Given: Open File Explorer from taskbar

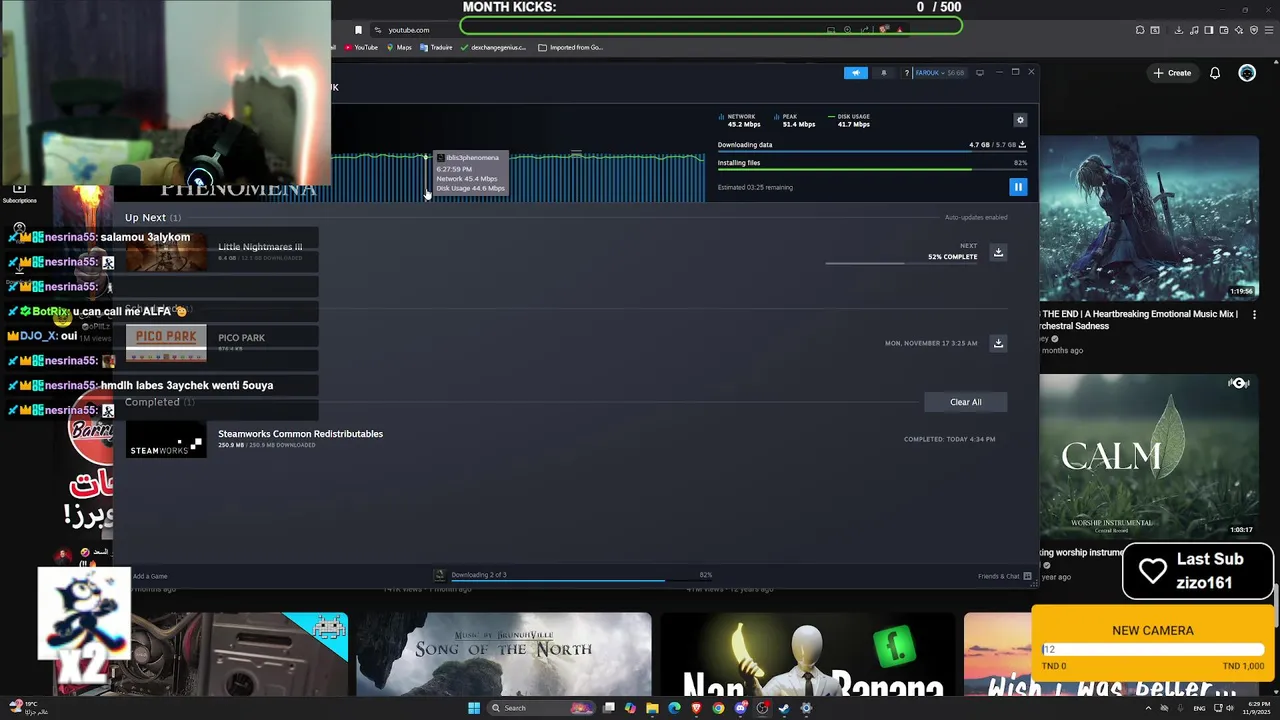Looking at the screenshot, I should coord(652,708).
